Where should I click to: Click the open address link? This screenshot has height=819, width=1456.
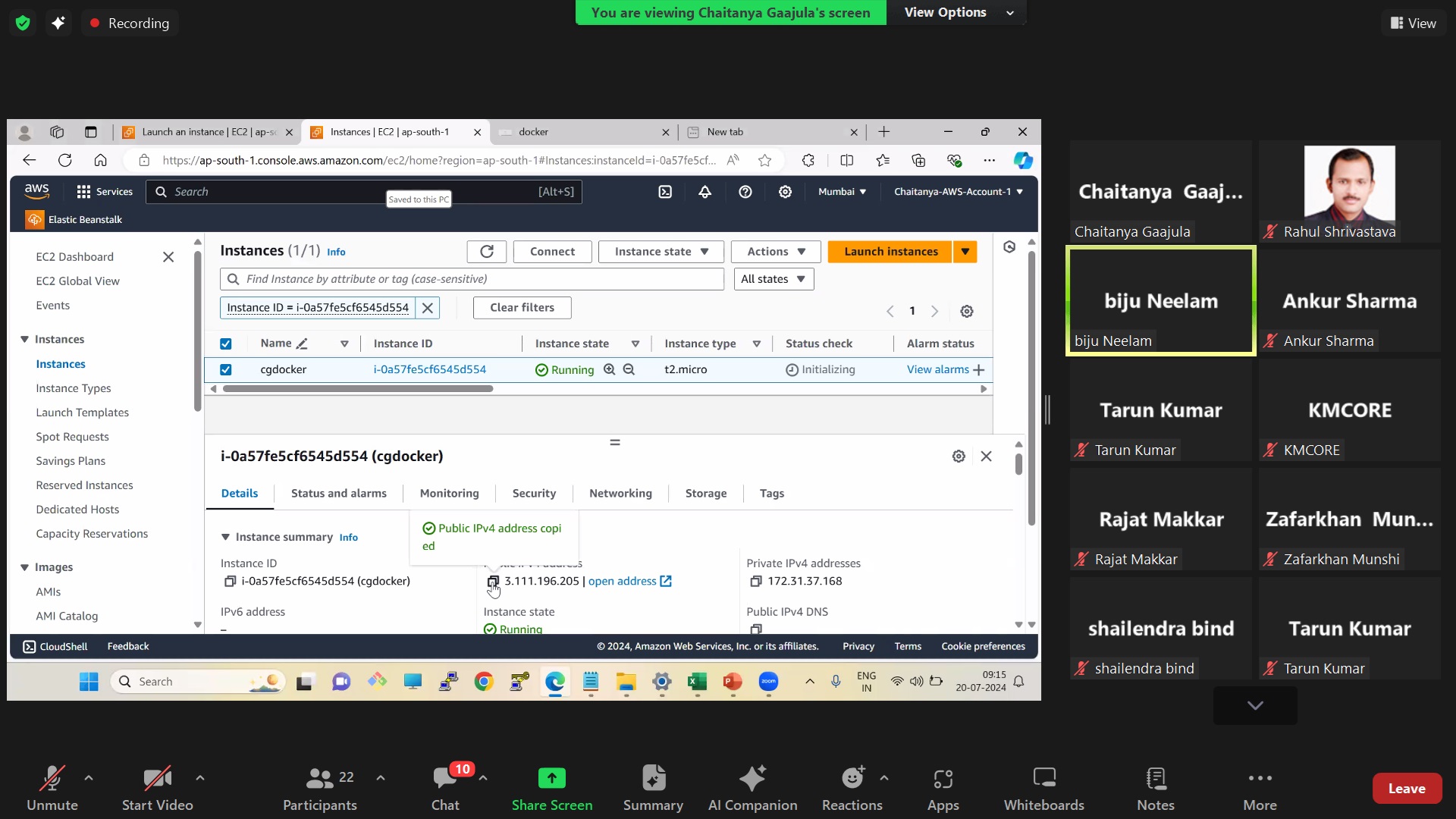pos(623,582)
